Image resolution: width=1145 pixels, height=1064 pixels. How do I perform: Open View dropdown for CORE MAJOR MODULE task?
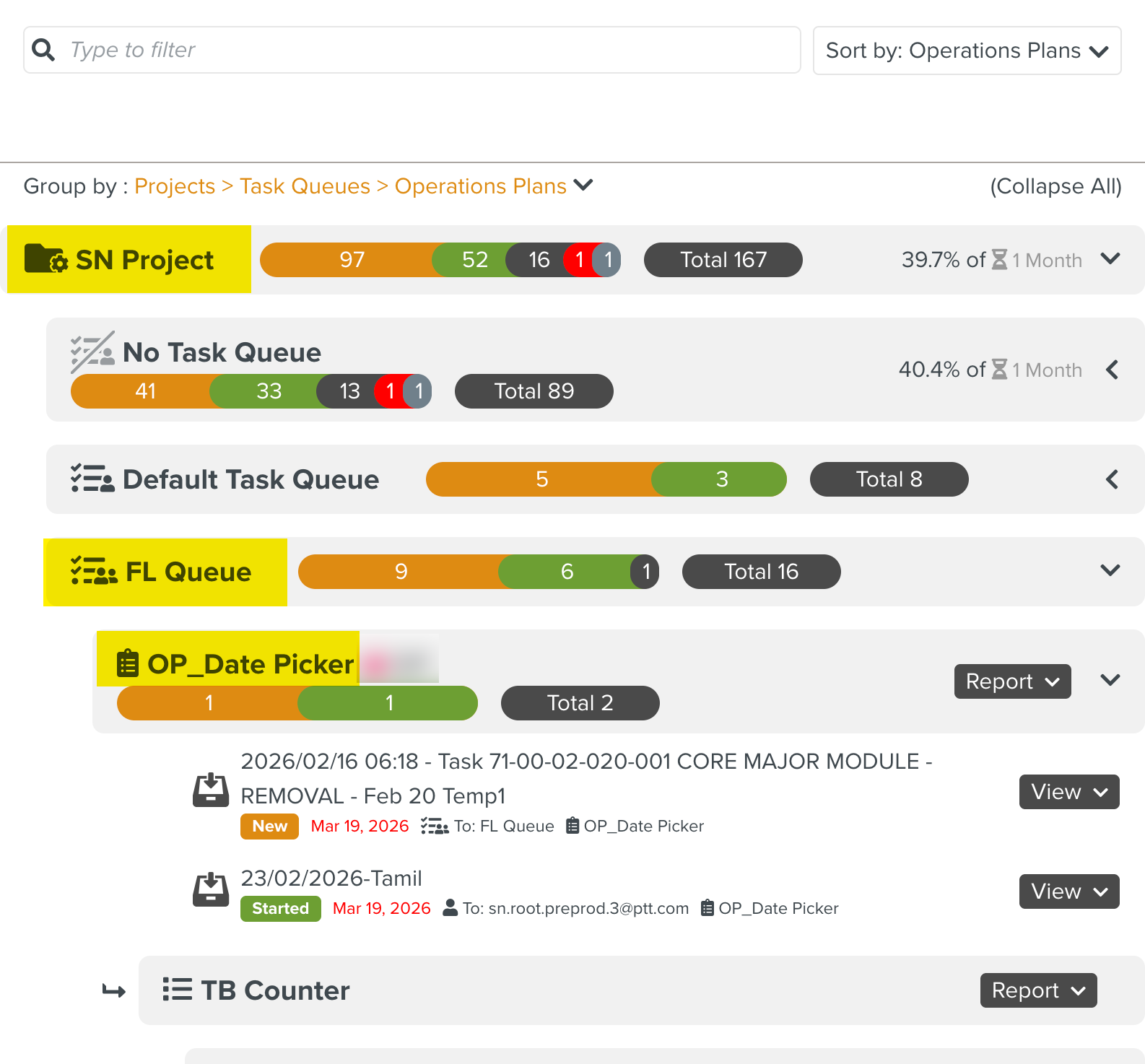click(x=1069, y=792)
